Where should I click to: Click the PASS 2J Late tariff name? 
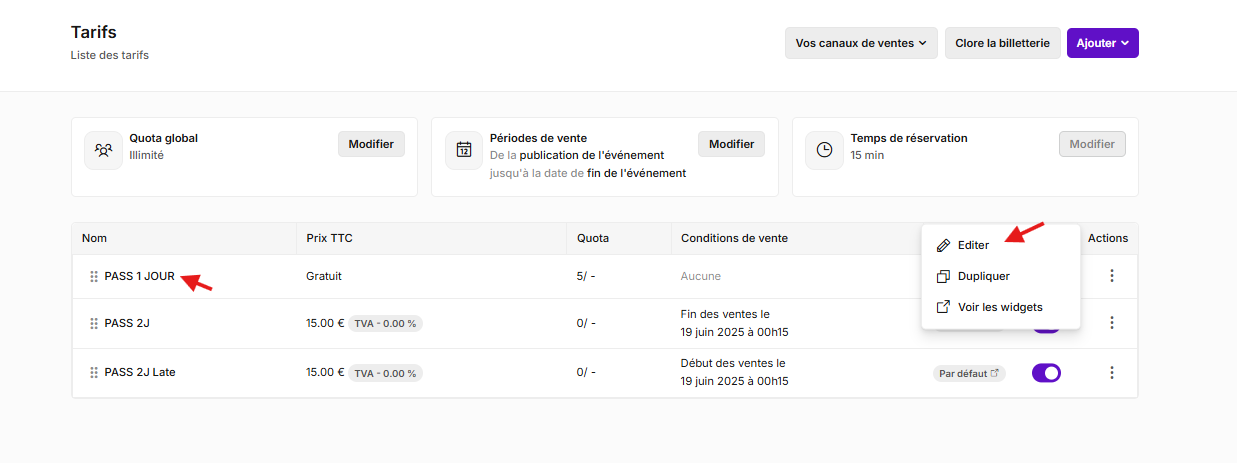point(140,372)
